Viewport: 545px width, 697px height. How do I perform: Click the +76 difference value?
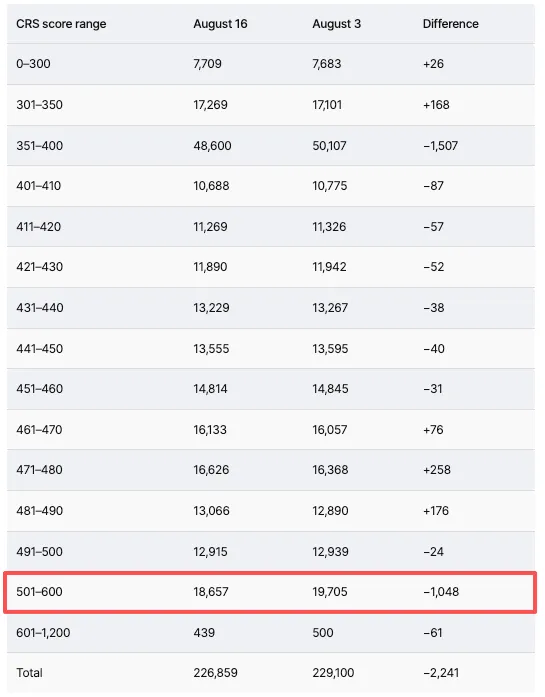click(x=433, y=429)
